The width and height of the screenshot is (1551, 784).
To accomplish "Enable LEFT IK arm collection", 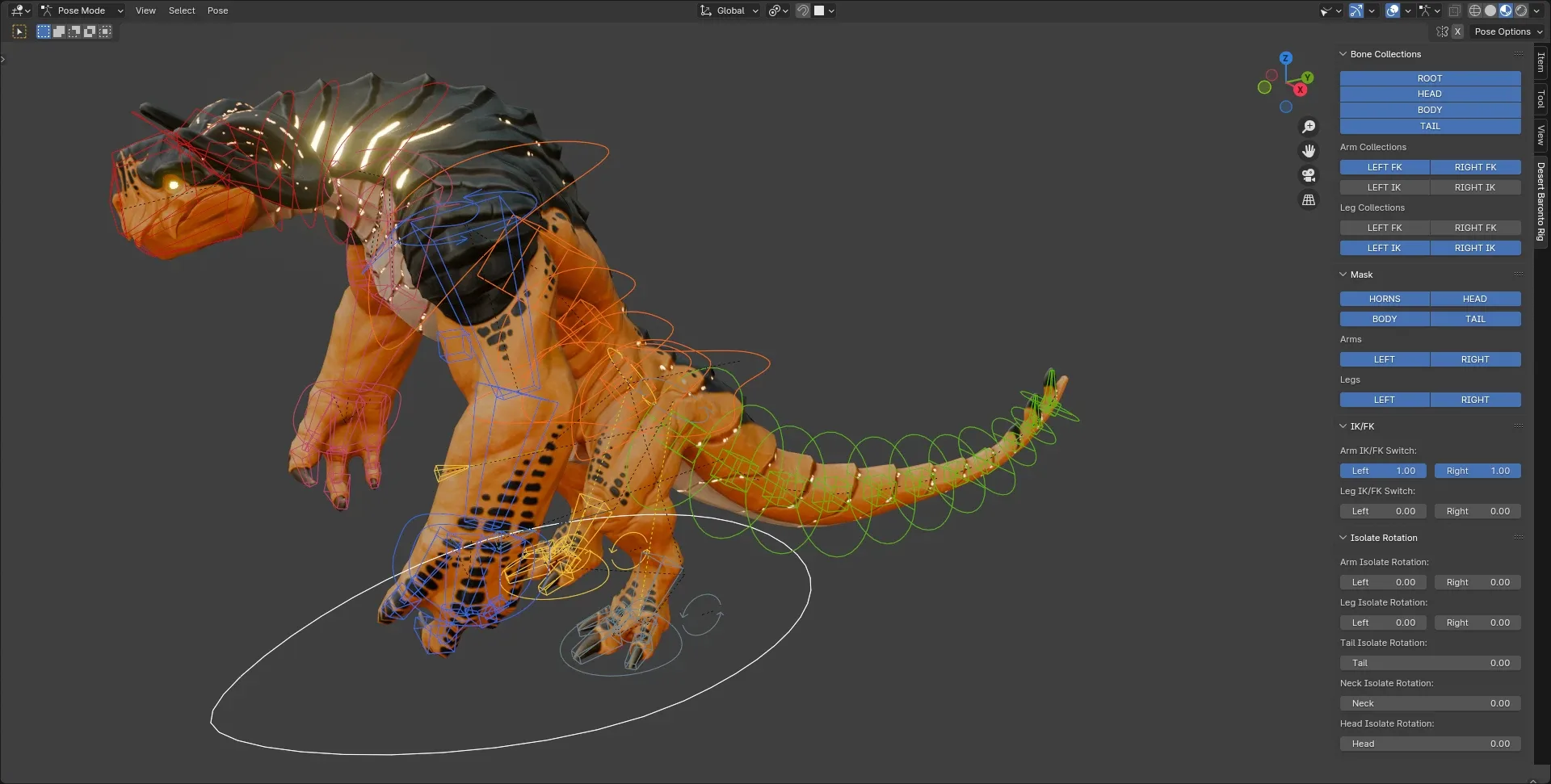I will 1385,187.
